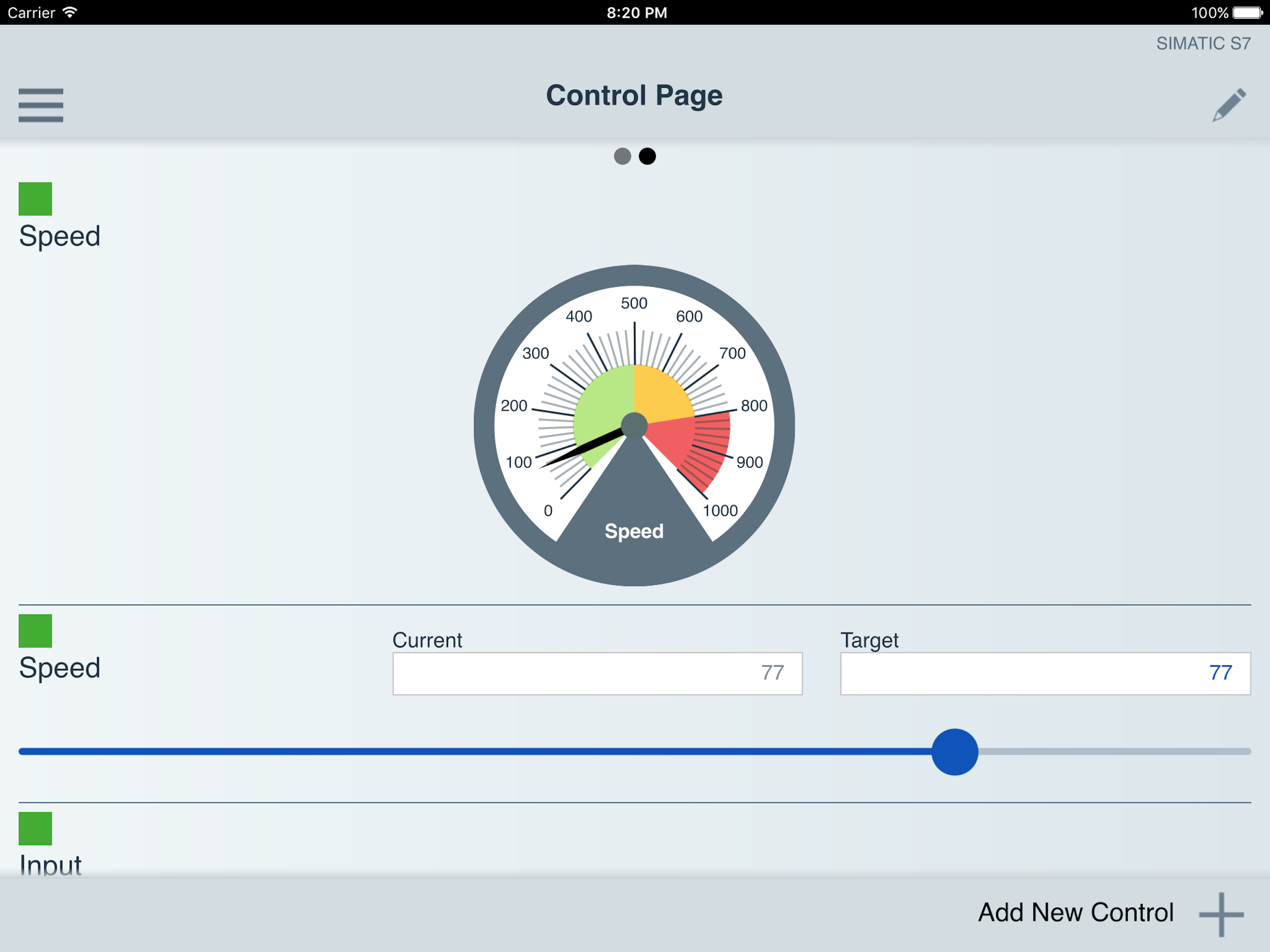Tap the Speed label inside the gauge
Image resolution: width=1270 pixels, height=952 pixels.
coord(634,531)
